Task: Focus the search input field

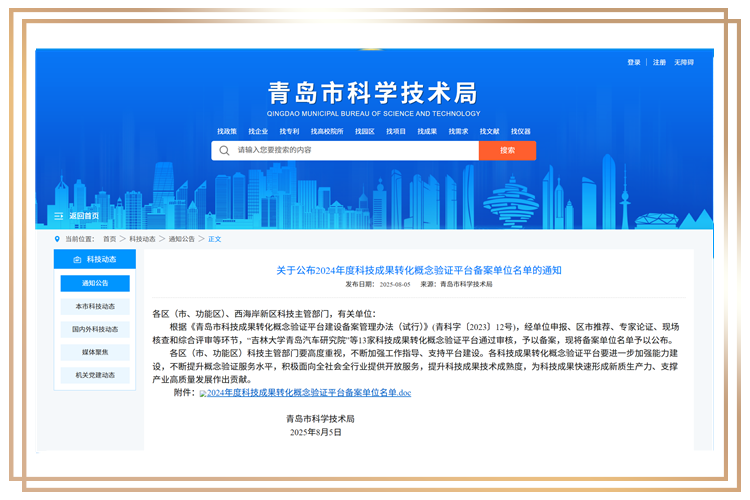Action: (x=345, y=150)
